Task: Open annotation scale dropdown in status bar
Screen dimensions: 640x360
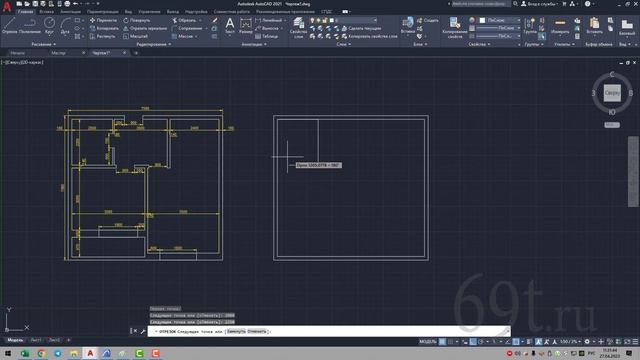Action: (x=571, y=342)
